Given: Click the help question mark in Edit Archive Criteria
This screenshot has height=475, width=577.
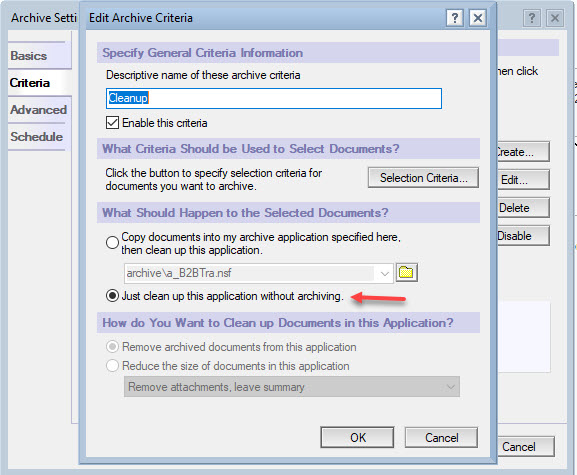Looking at the screenshot, I should click(x=455, y=18).
